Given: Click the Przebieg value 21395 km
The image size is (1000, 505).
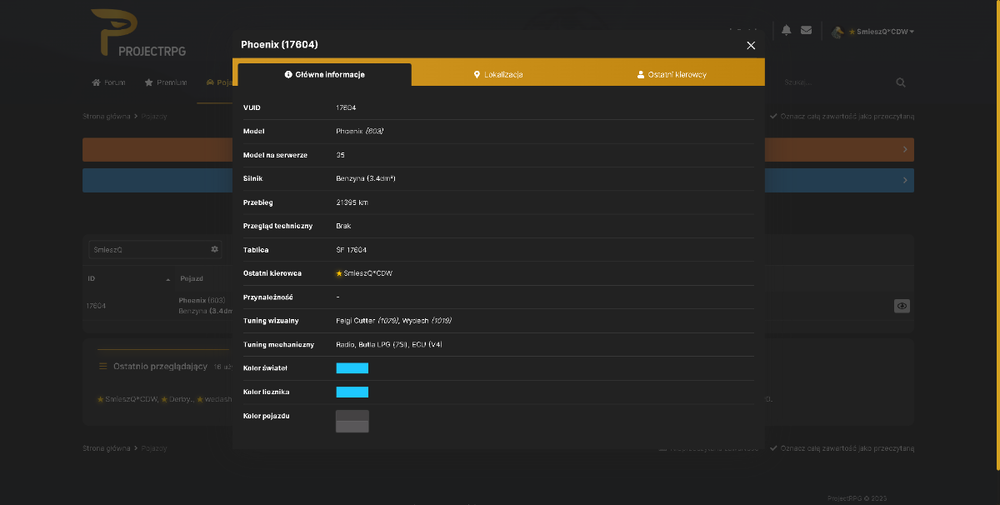Looking at the screenshot, I should 352,203.
